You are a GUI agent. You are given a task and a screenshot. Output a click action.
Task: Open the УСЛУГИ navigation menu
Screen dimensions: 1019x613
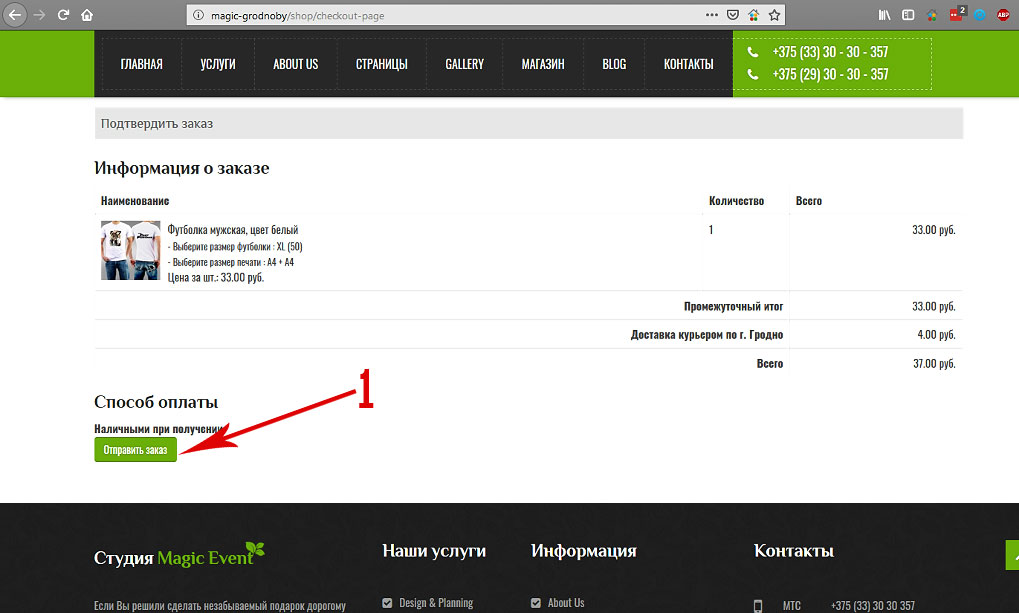[217, 64]
